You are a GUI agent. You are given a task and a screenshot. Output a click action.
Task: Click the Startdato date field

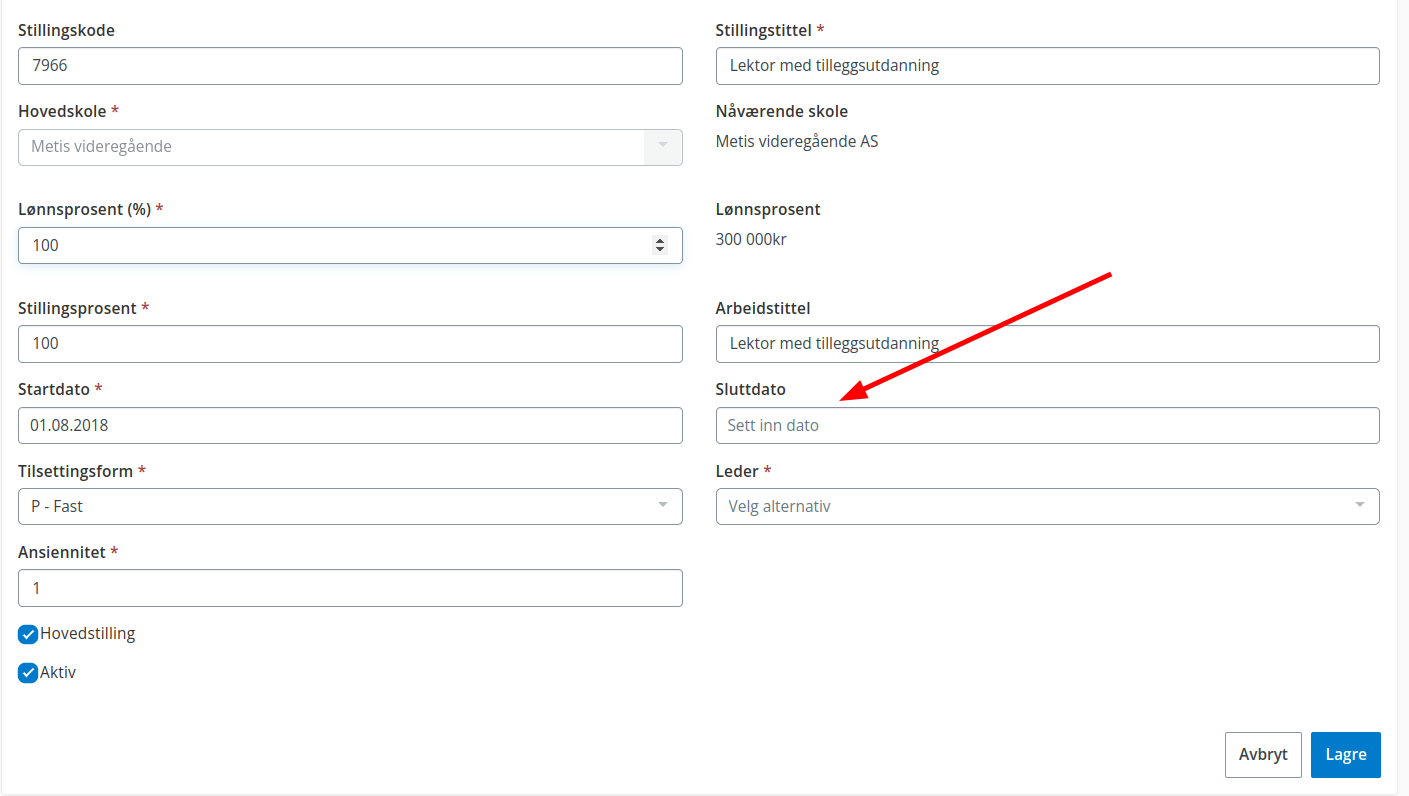[x=350, y=425]
